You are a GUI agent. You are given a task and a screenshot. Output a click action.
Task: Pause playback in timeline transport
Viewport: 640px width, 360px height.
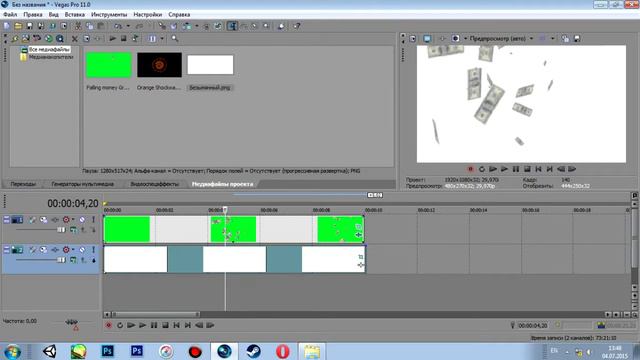(x=154, y=325)
